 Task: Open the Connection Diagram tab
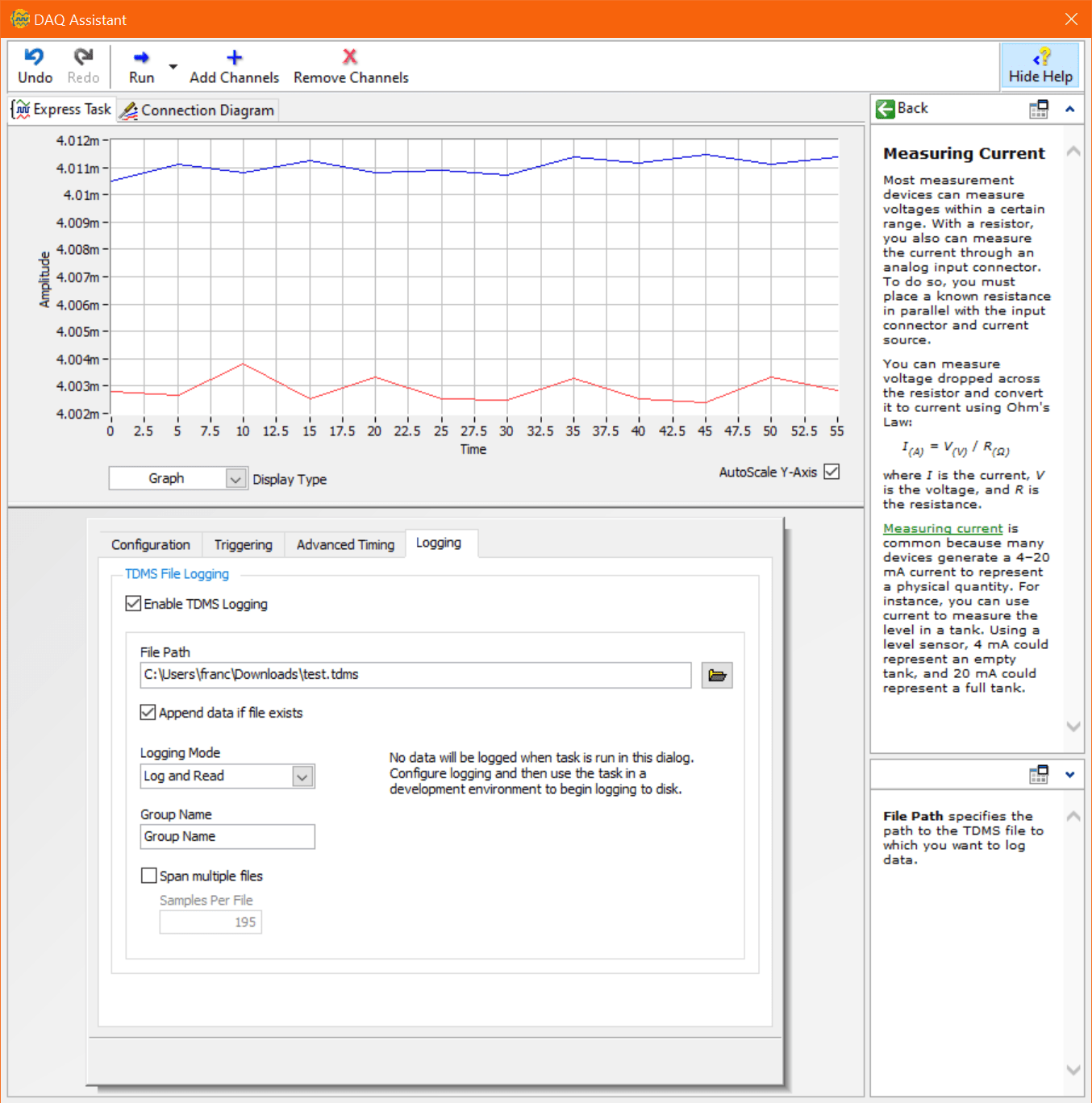(x=198, y=110)
